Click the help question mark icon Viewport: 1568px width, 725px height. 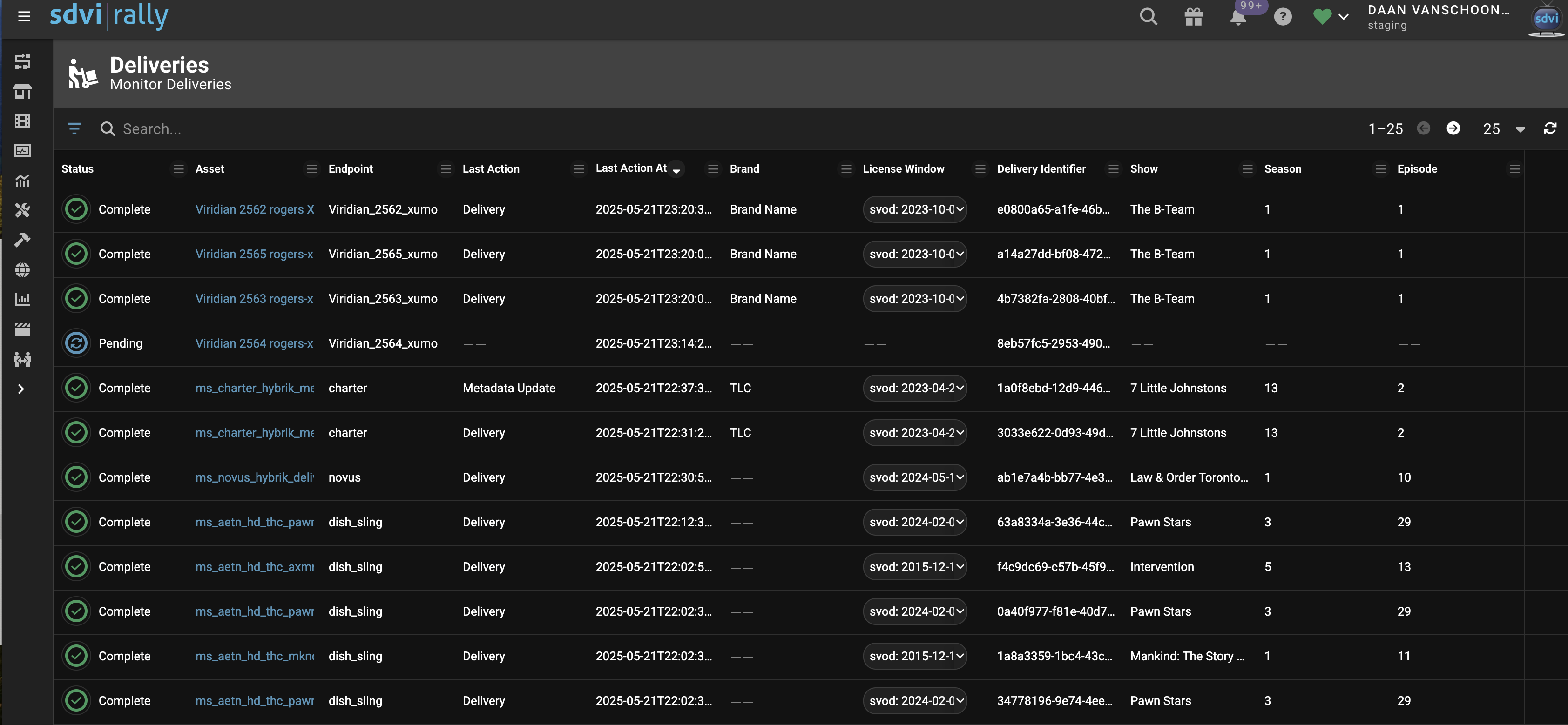point(1283,16)
